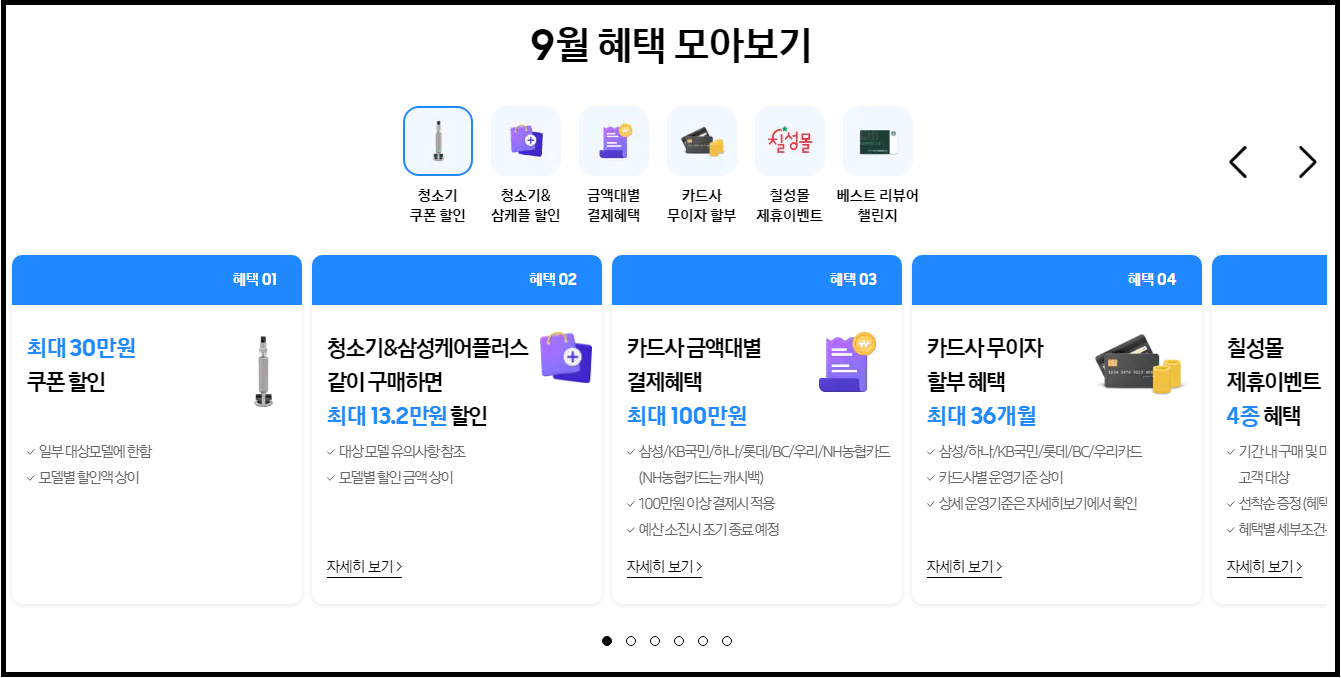Select the last carousel pagination dot
The height and width of the screenshot is (678, 1341).
tap(728, 642)
